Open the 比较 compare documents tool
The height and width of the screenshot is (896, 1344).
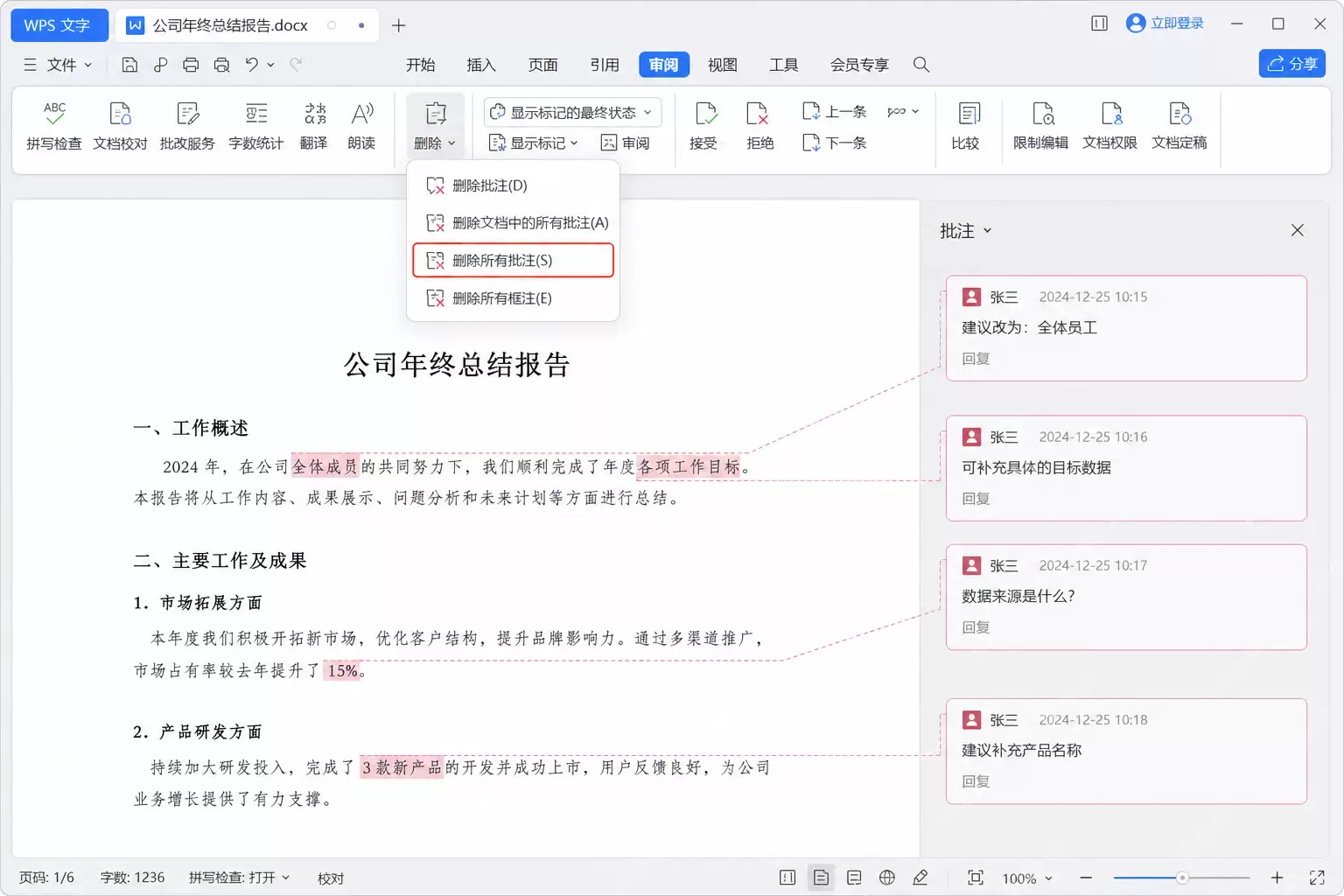[x=966, y=127]
